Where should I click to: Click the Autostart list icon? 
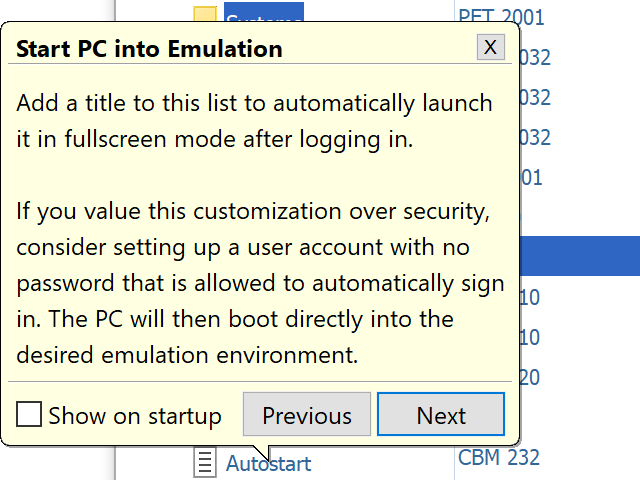205,463
